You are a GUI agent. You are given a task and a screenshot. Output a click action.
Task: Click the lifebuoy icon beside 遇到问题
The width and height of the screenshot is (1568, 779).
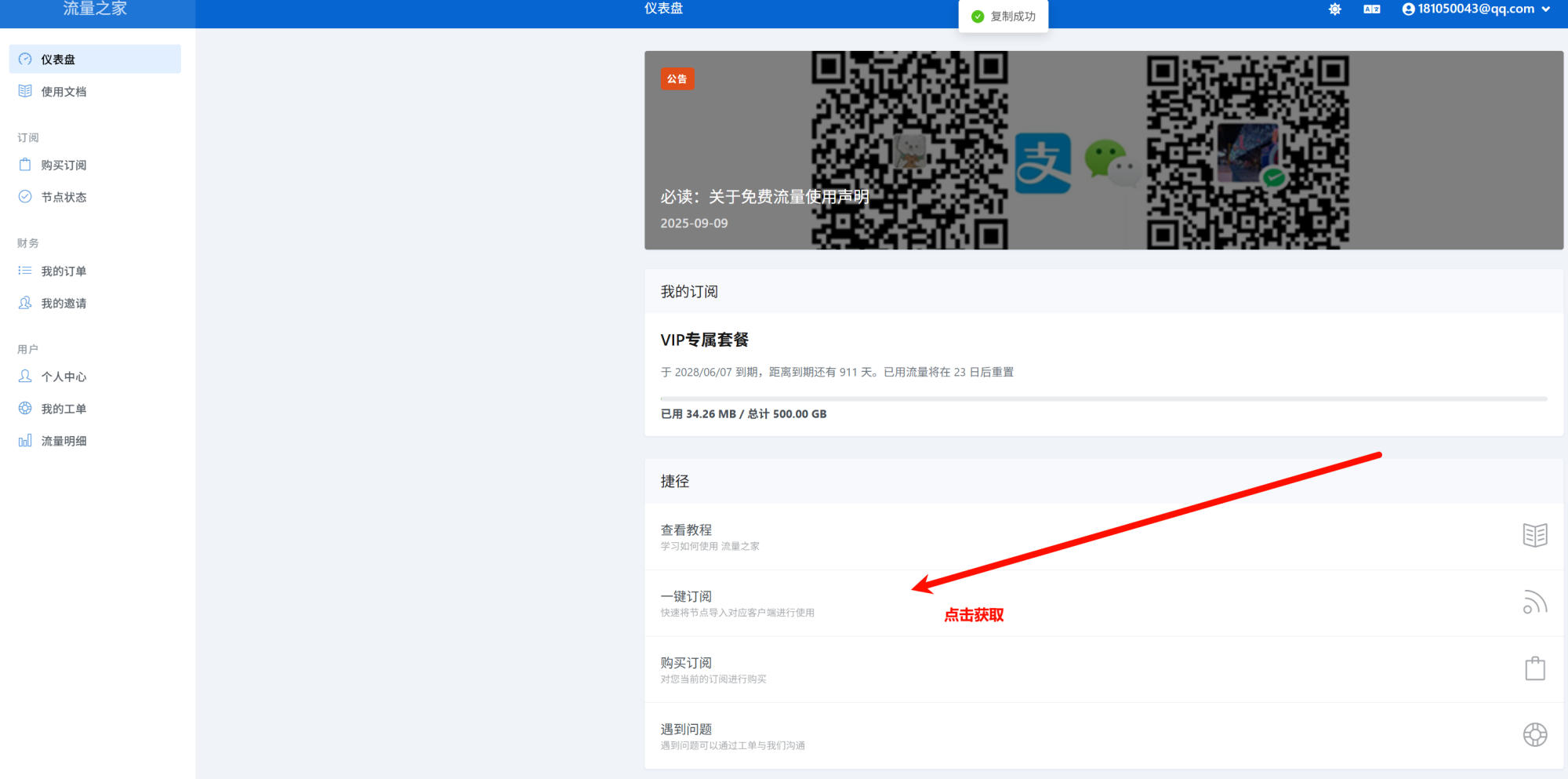click(x=1534, y=735)
